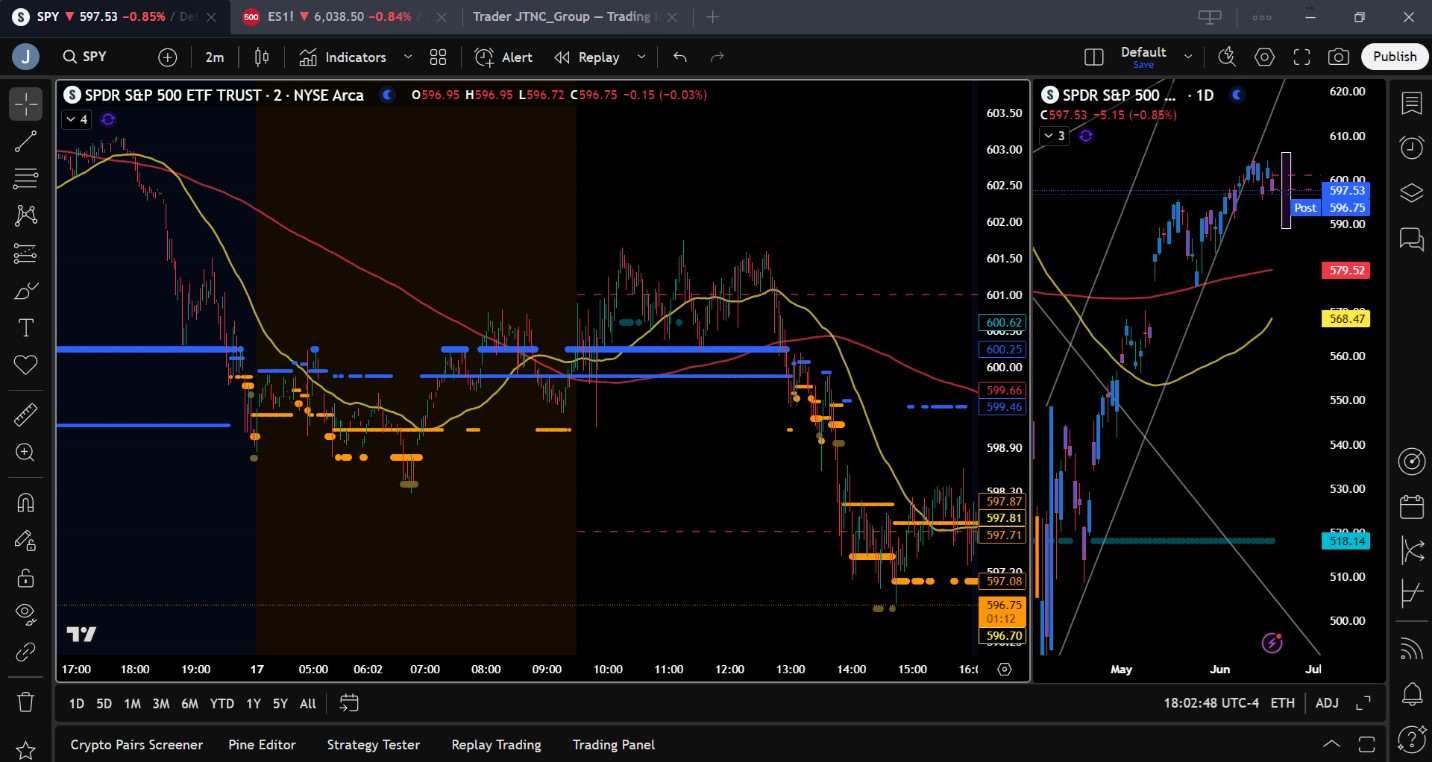This screenshot has height=762, width=1432.
Task: Open the crossing-arrows icon panel
Action: click(1412, 549)
